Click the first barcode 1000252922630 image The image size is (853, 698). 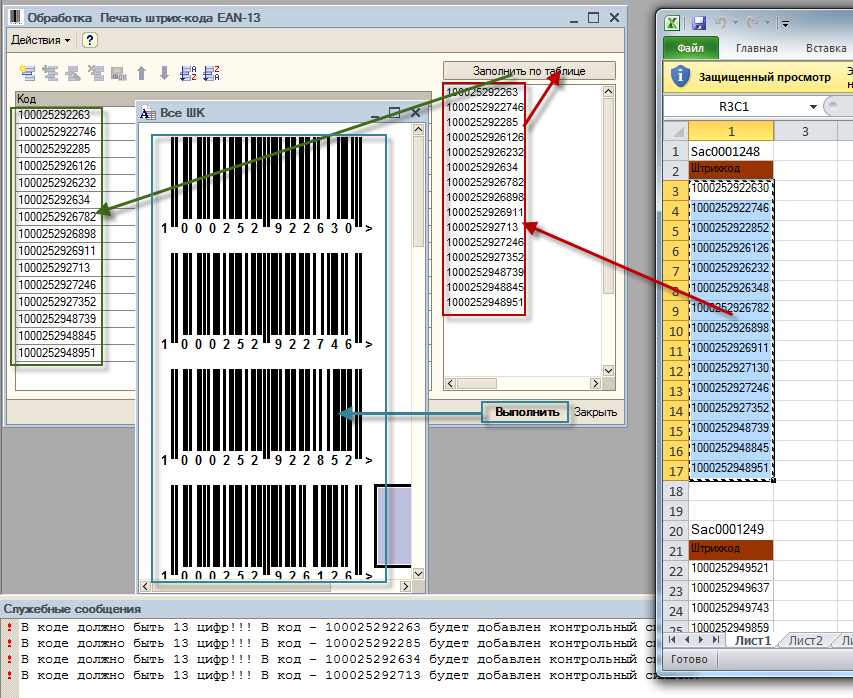(x=267, y=186)
